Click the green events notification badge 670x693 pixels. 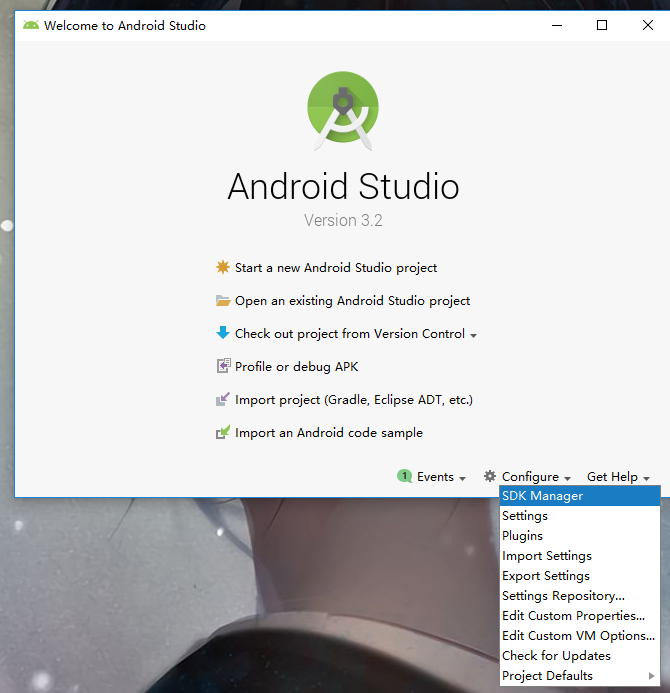coord(404,476)
